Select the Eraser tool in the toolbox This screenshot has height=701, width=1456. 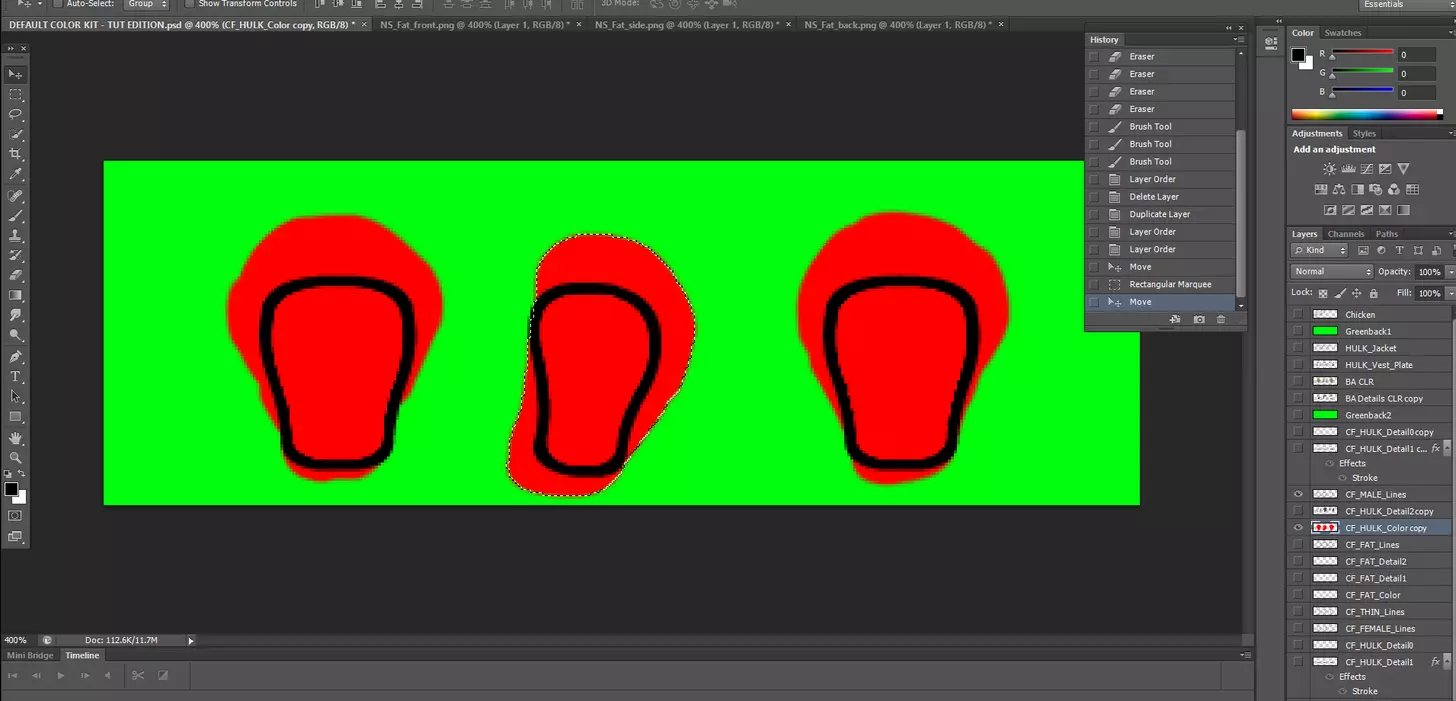15,275
